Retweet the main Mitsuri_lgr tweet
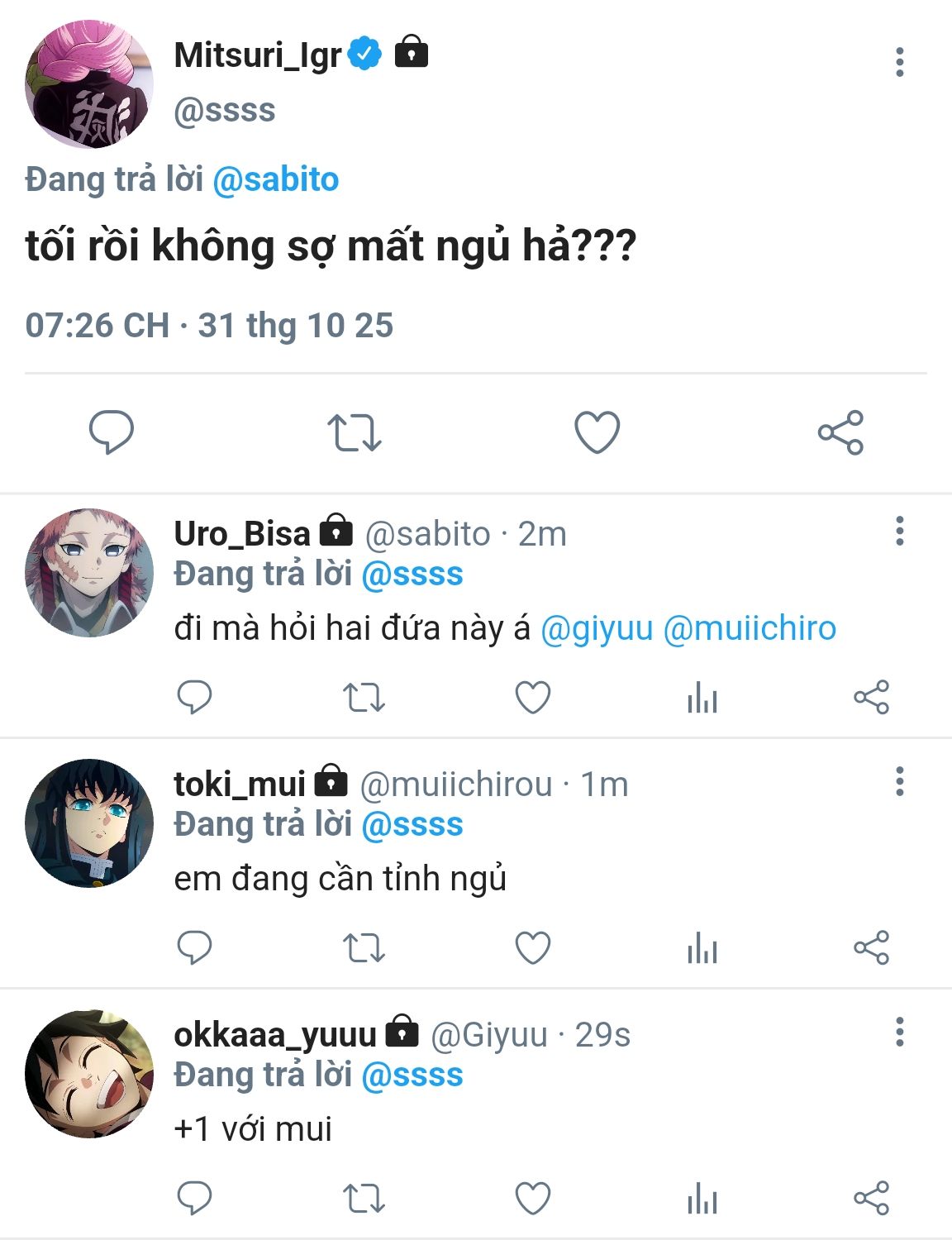The width and height of the screenshot is (952, 1240). (354, 432)
